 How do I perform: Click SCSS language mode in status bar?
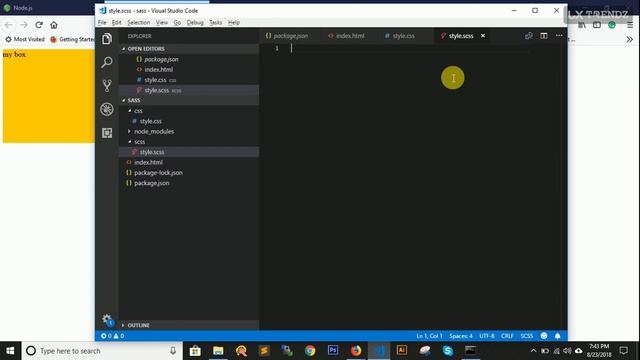click(x=527, y=336)
